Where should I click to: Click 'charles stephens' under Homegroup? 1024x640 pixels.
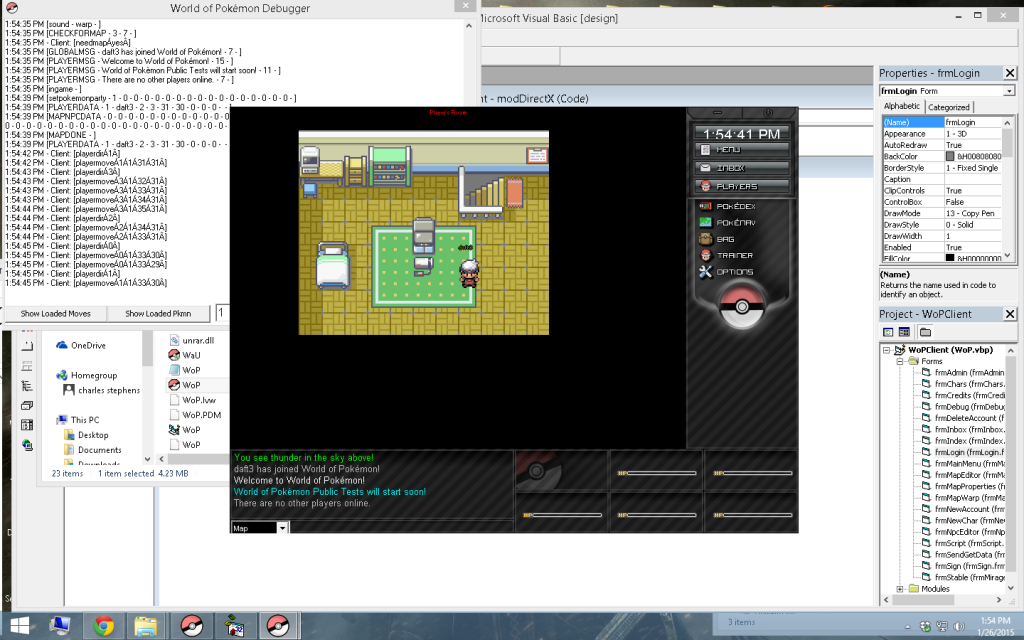point(101,391)
